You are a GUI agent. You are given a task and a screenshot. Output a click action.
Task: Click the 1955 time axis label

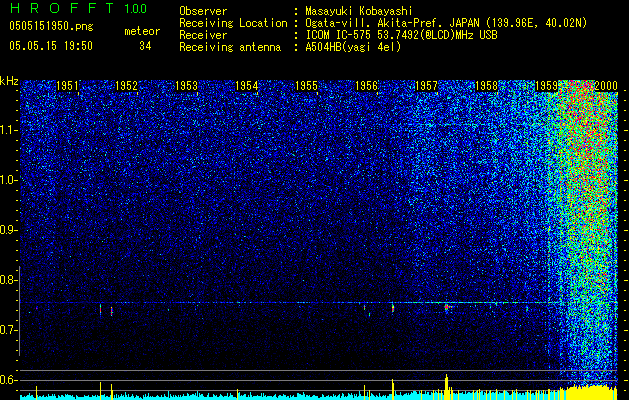pyautogui.click(x=306, y=86)
